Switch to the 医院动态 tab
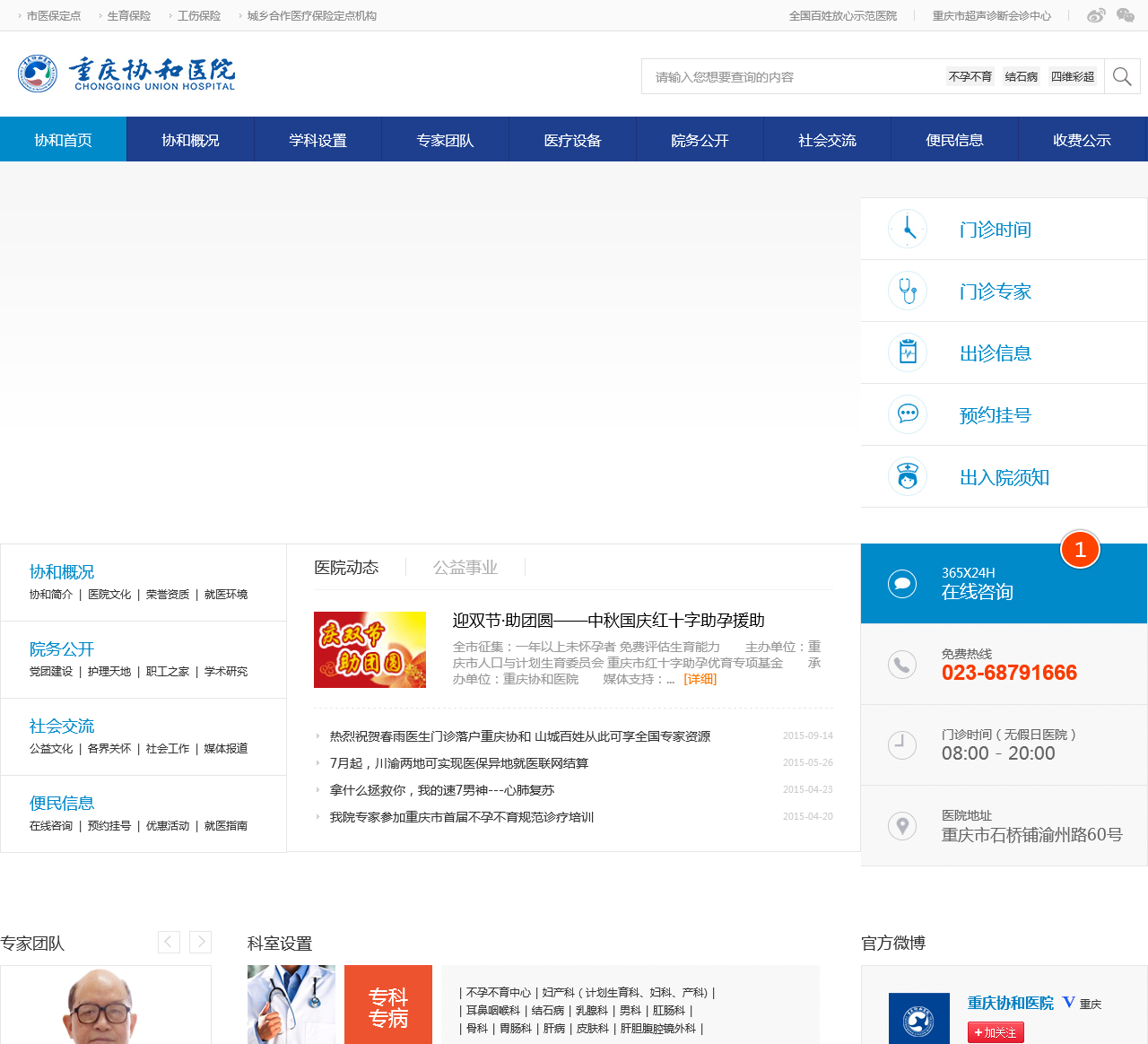 click(x=346, y=568)
